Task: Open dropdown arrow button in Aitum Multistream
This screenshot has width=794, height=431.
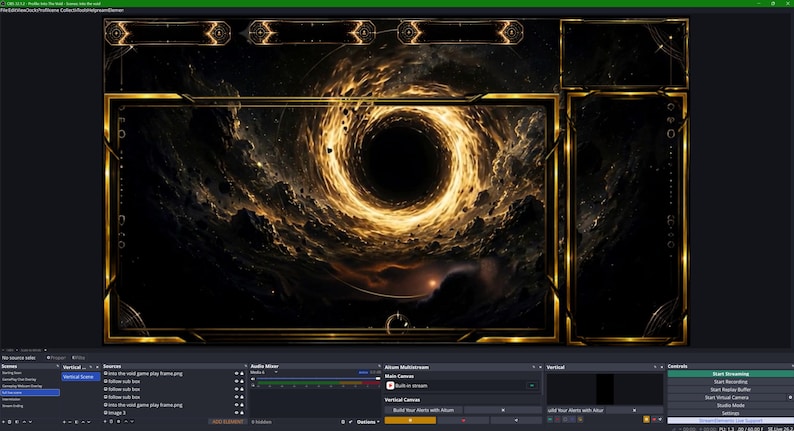Action: pyautogui.click(x=516, y=420)
